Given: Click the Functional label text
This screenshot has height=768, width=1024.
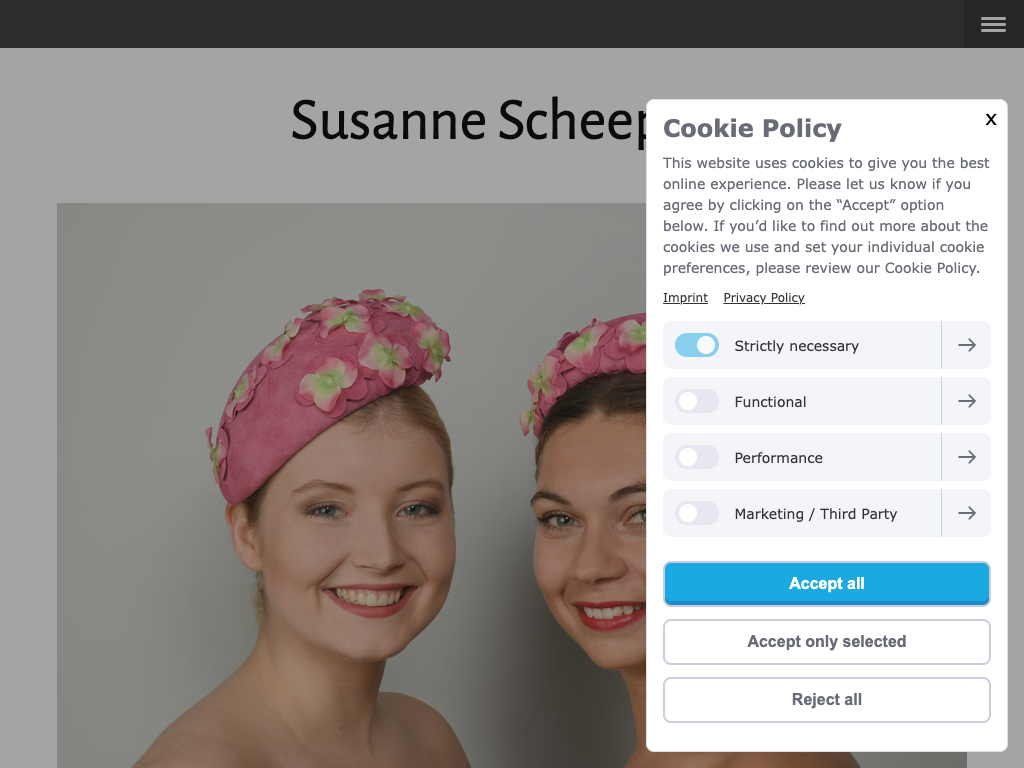Looking at the screenshot, I should pos(770,402).
